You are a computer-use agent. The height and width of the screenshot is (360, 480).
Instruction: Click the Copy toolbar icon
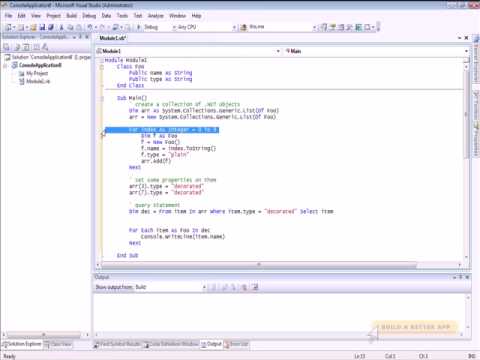70,27
